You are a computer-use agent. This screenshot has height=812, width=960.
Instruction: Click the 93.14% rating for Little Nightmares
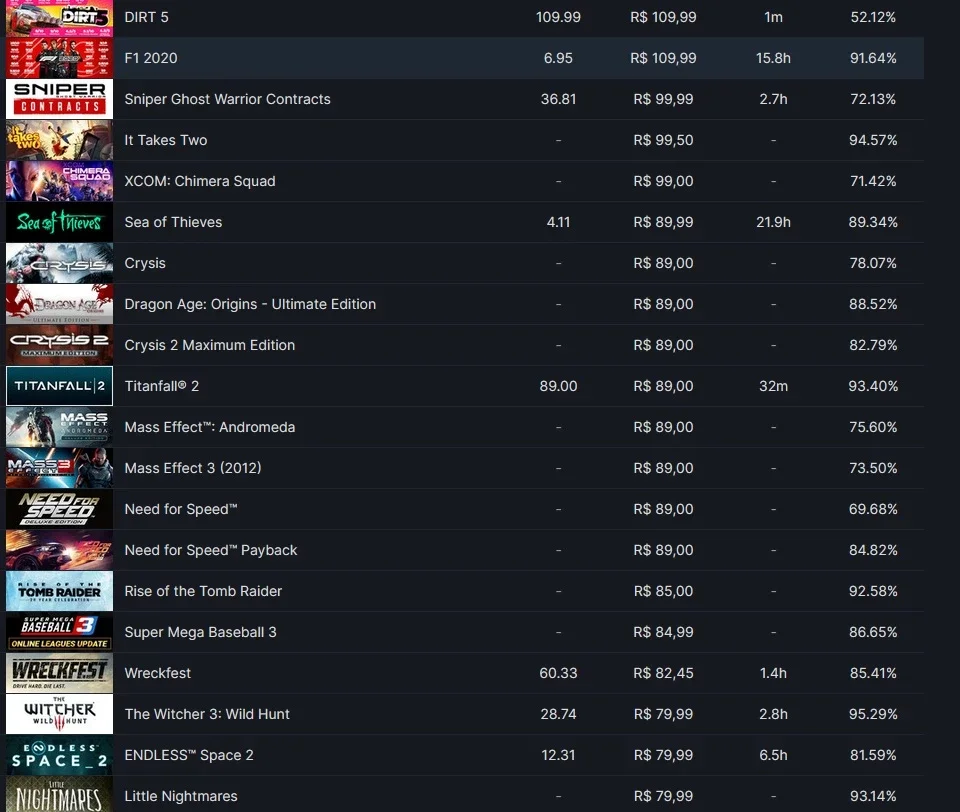click(x=873, y=797)
